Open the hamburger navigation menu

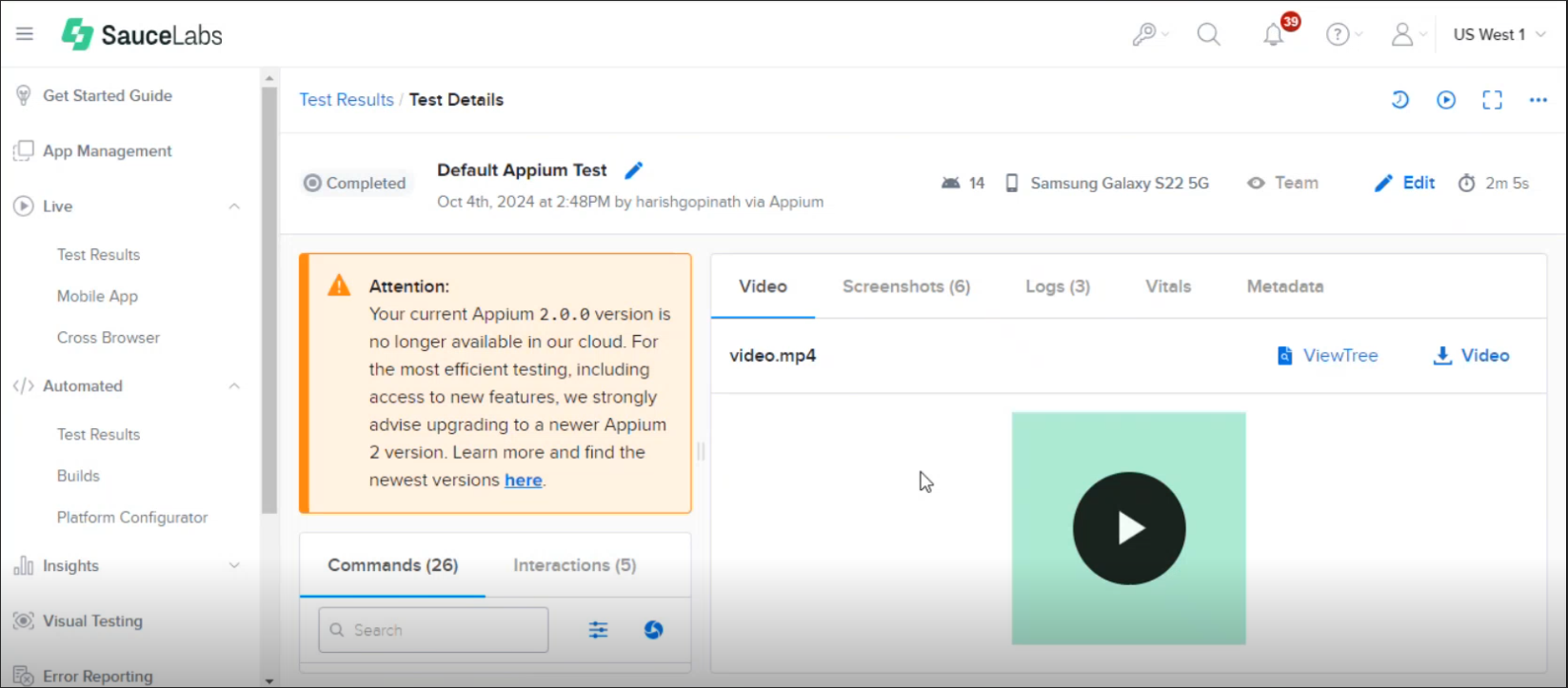(25, 34)
